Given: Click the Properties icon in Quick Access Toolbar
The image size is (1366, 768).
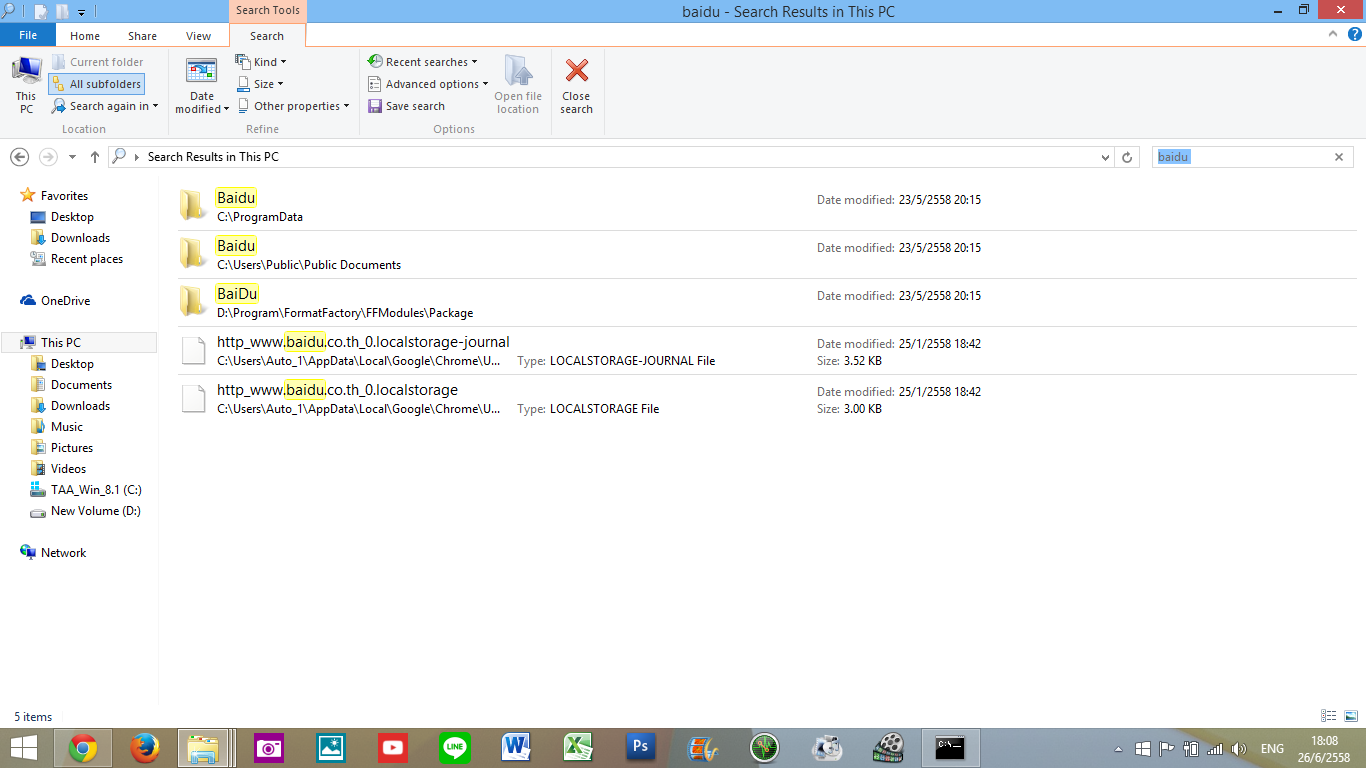Looking at the screenshot, I should point(41,11).
